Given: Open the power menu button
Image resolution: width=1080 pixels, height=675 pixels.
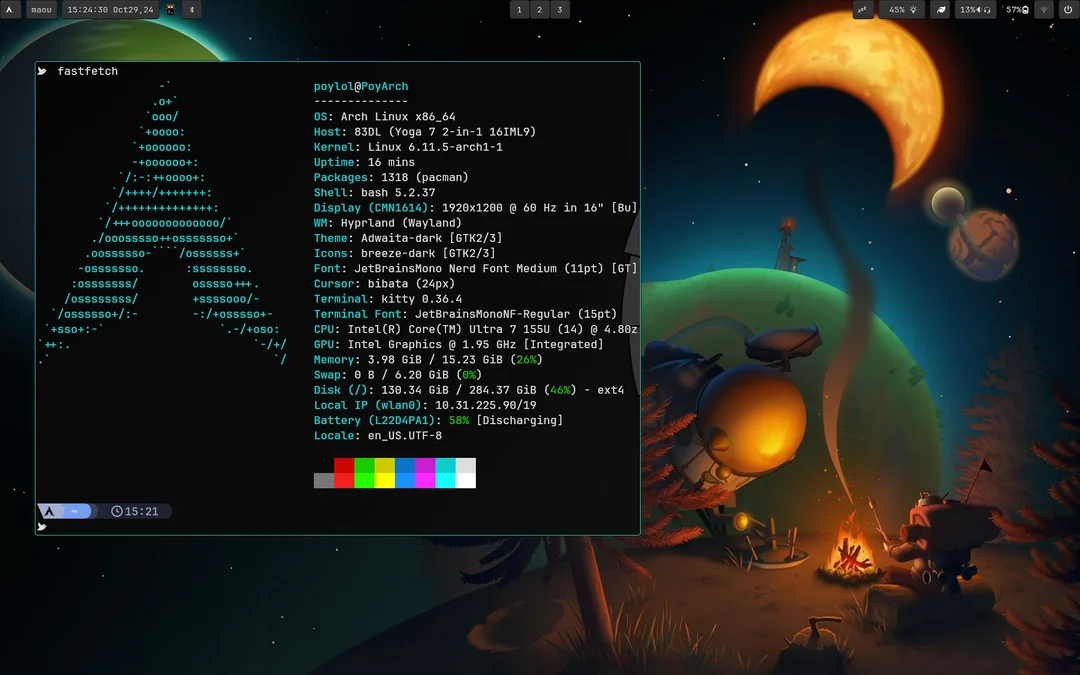Looking at the screenshot, I should coord(1068,10).
